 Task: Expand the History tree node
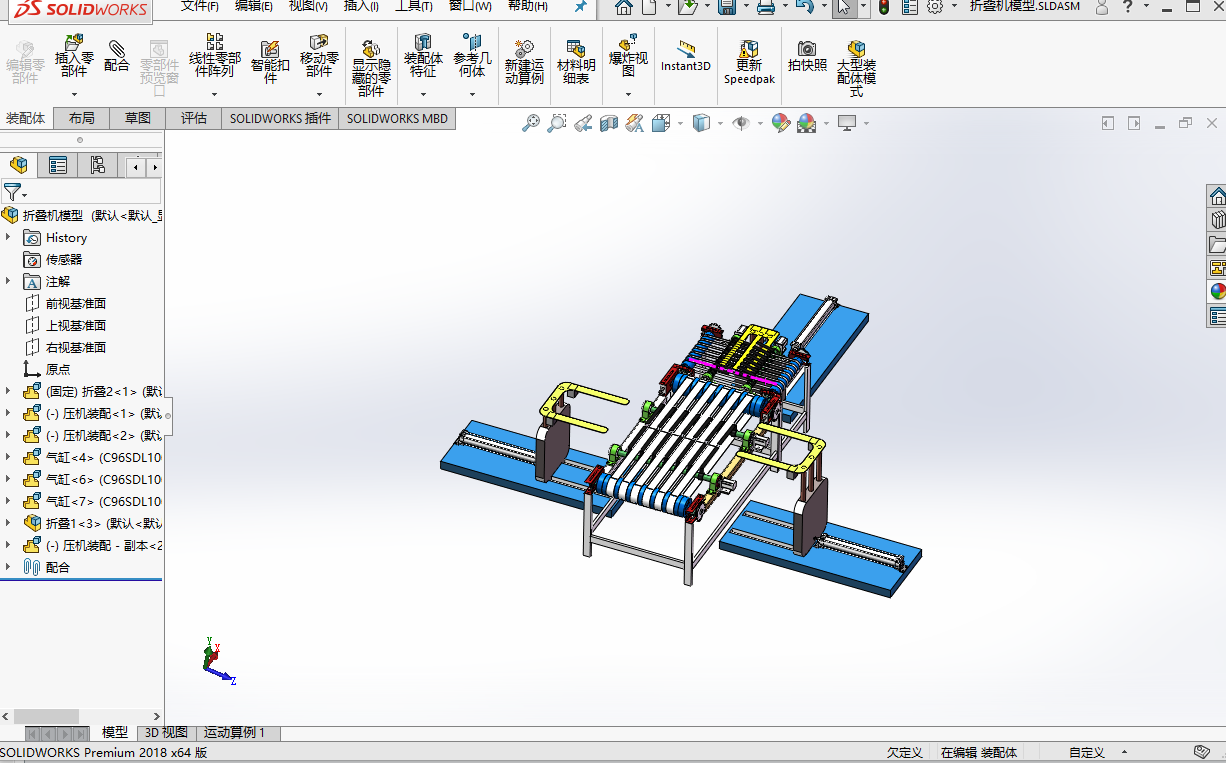[x=8, y=237]
